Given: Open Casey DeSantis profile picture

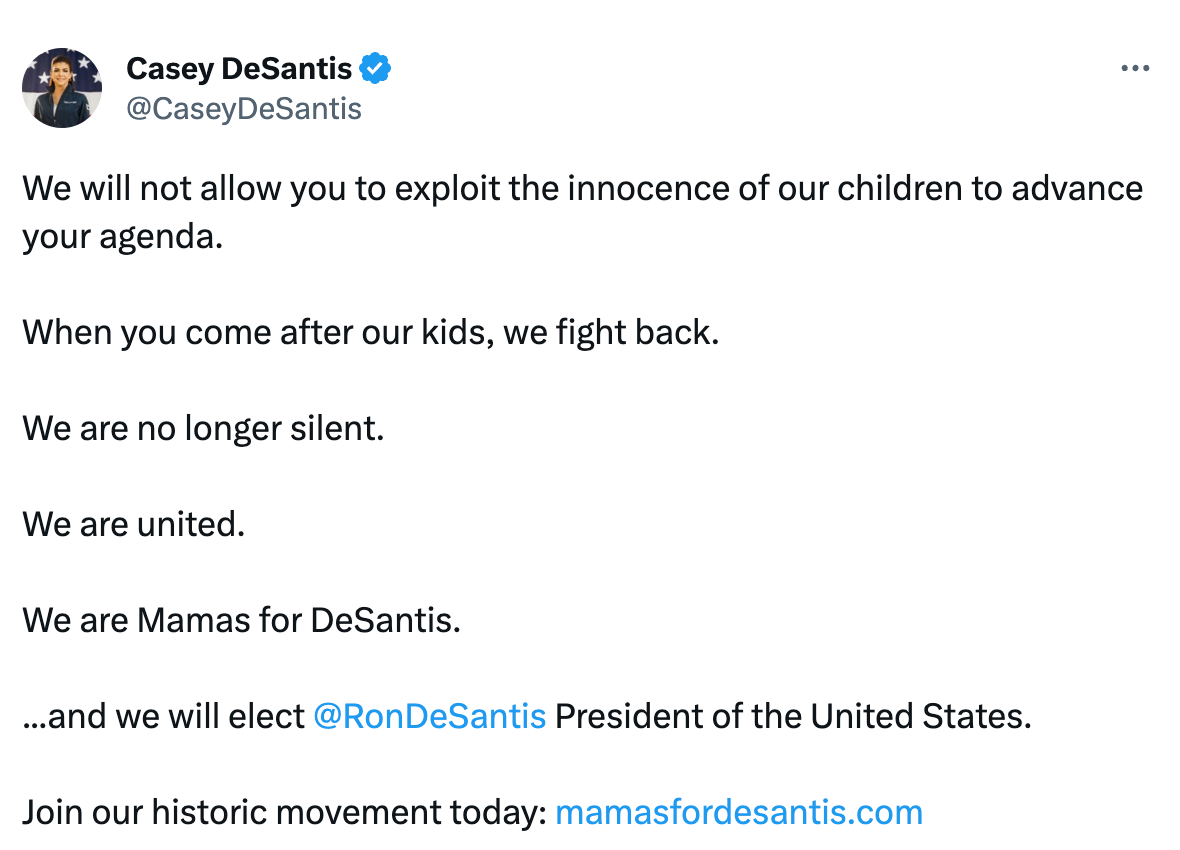Looking at the screenshot, I should (x=62, y=88).
